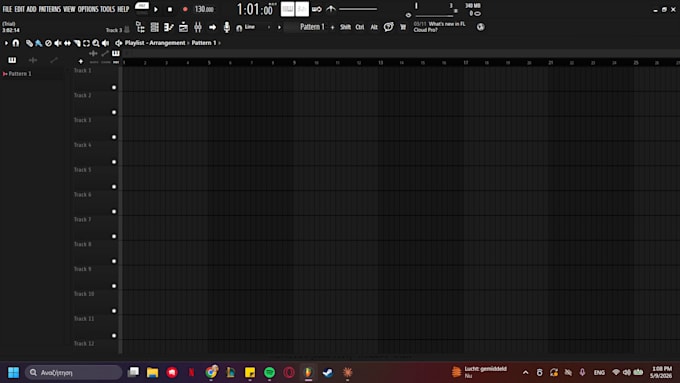
Task: Open the view browser icon
Action: [x=140, y=27]
